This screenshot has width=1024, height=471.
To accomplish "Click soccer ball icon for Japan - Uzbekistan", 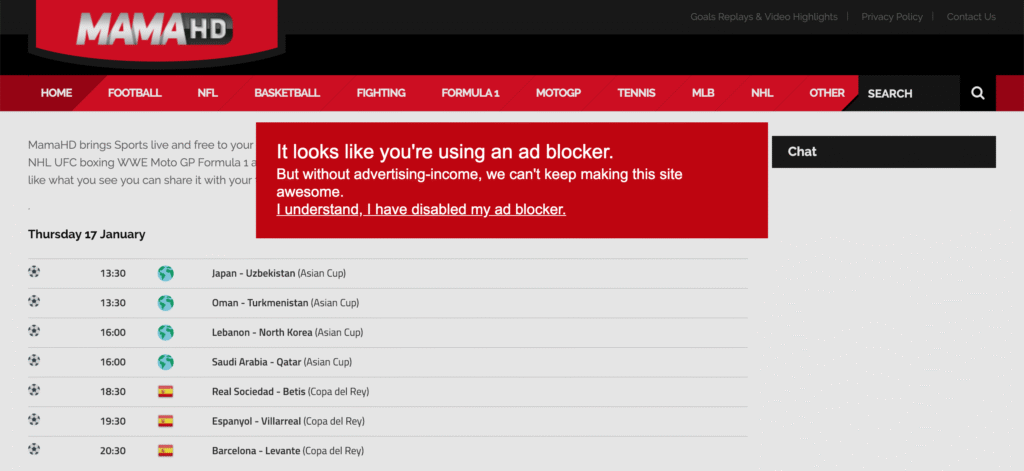I will 34,272.
